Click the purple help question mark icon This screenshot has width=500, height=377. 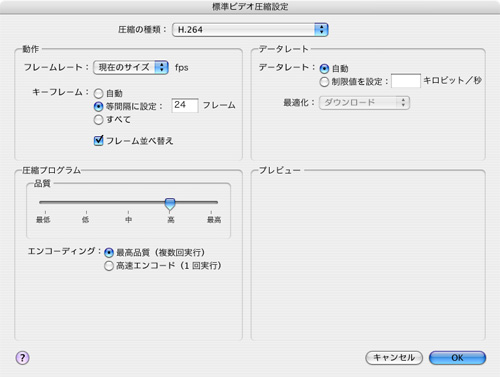point(22,358)
